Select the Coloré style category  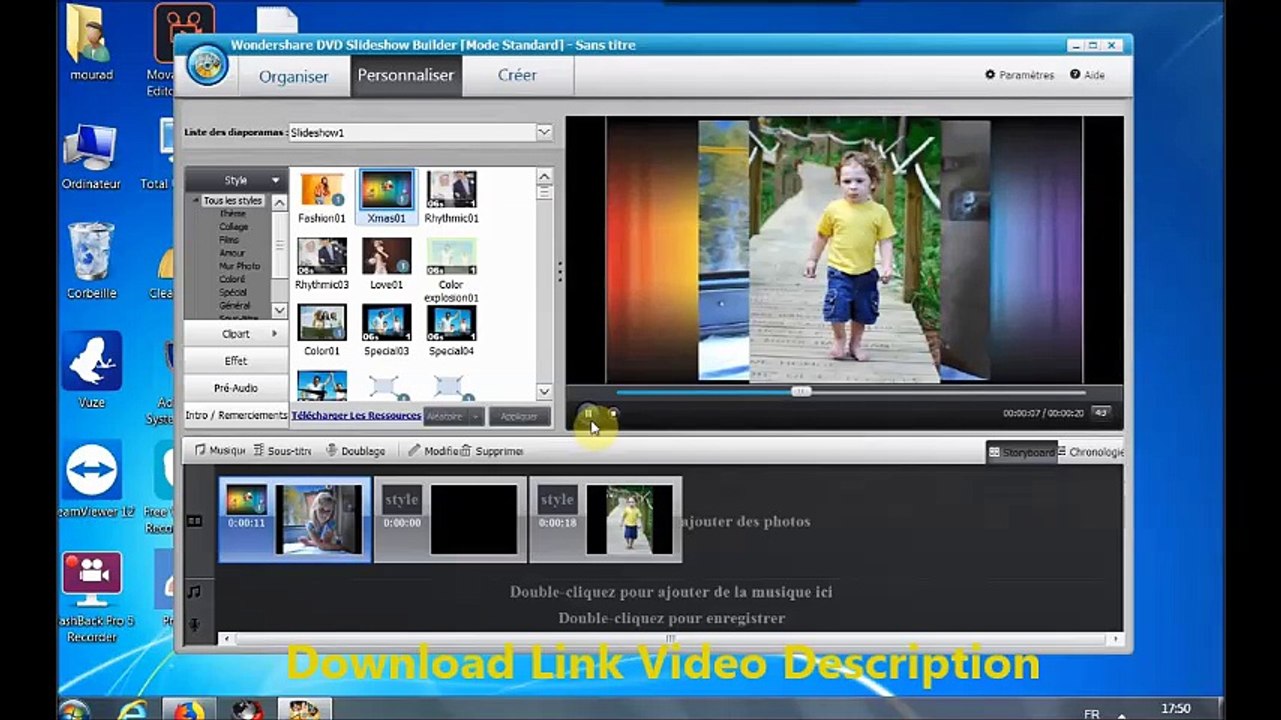[233, 279]
